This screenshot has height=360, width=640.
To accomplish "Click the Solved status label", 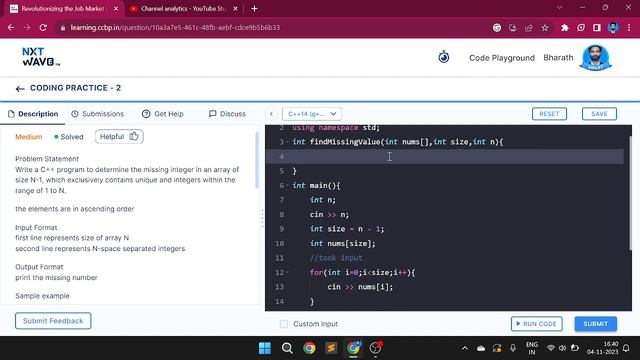I will (69, 137).
